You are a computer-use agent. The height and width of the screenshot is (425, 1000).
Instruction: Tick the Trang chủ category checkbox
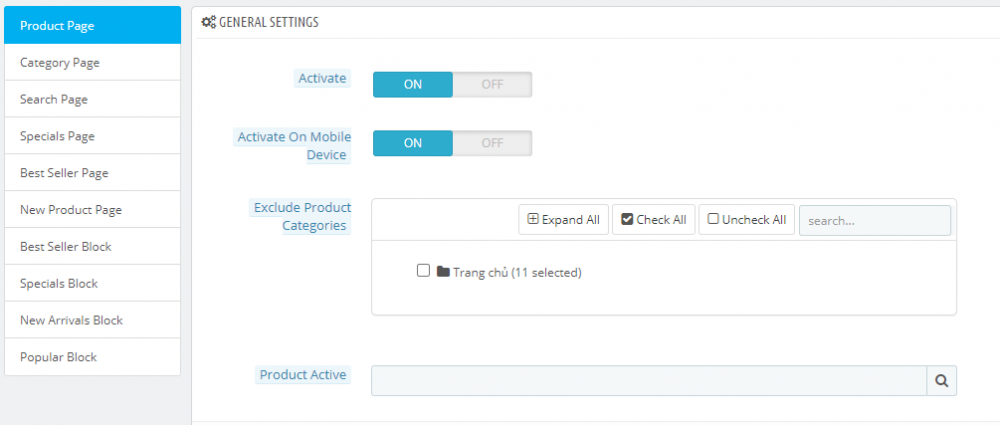coord(423,271)
